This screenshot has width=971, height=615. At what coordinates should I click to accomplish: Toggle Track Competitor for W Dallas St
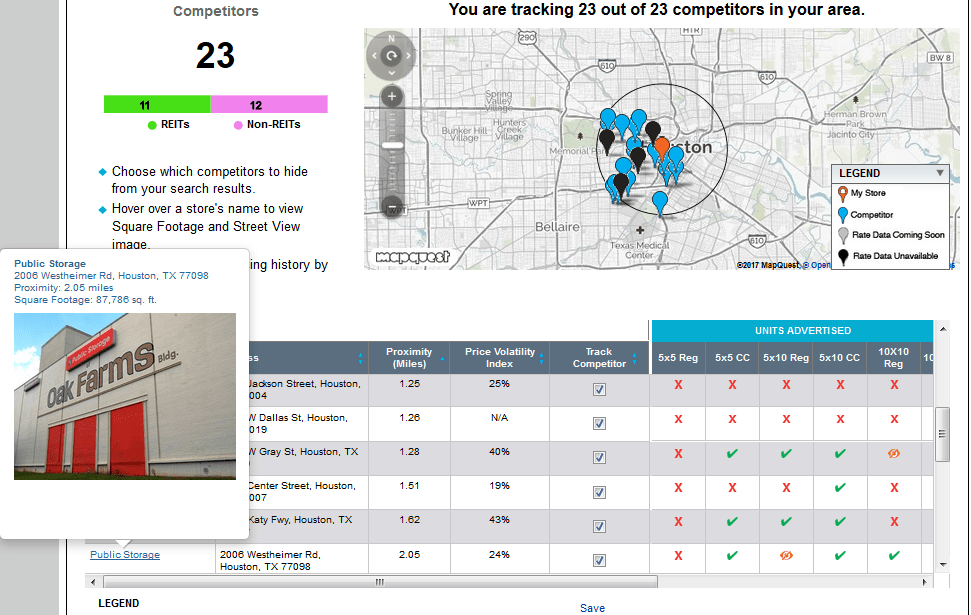pos(599,424)
